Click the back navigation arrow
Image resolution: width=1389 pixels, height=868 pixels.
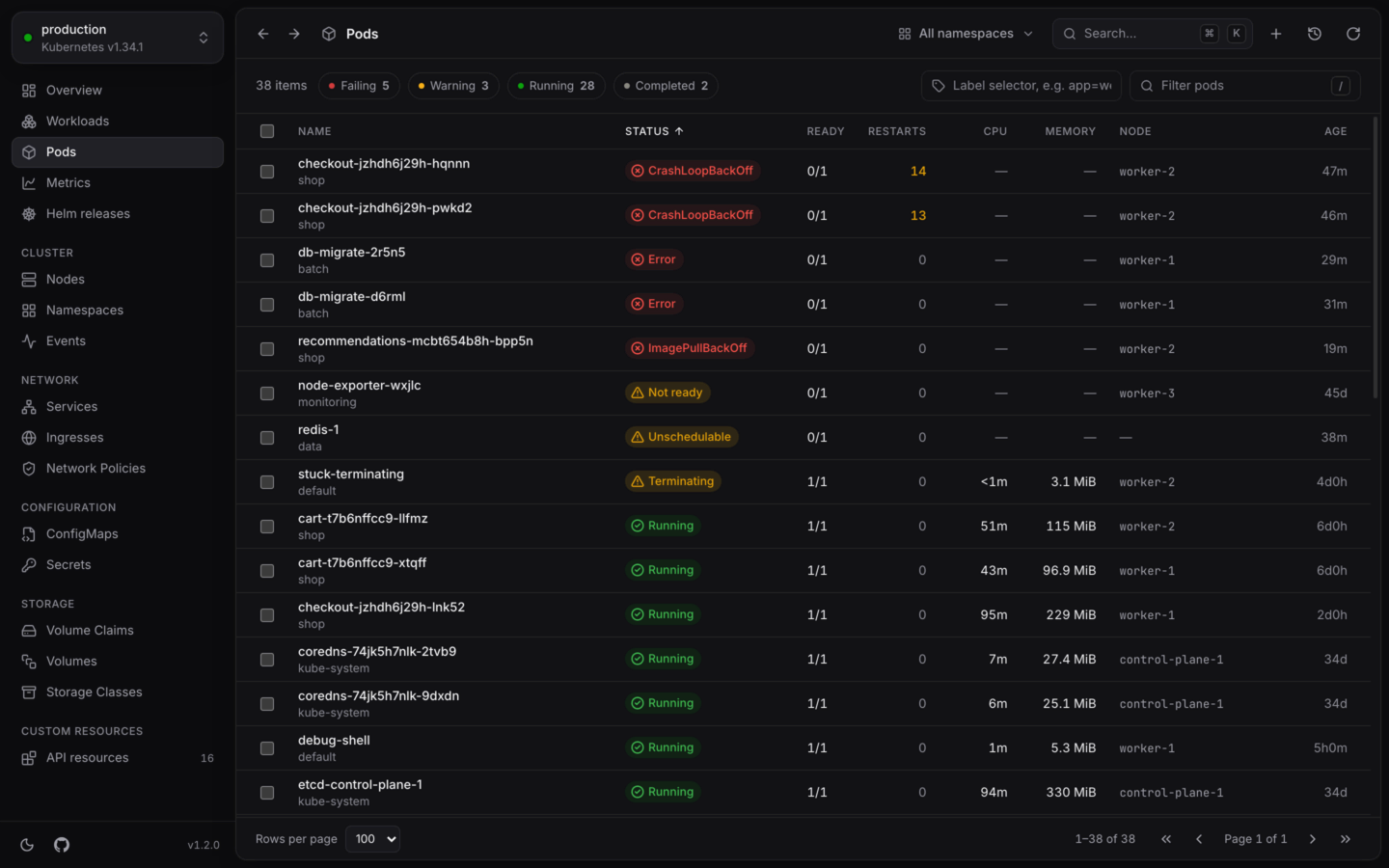point(263,34)
